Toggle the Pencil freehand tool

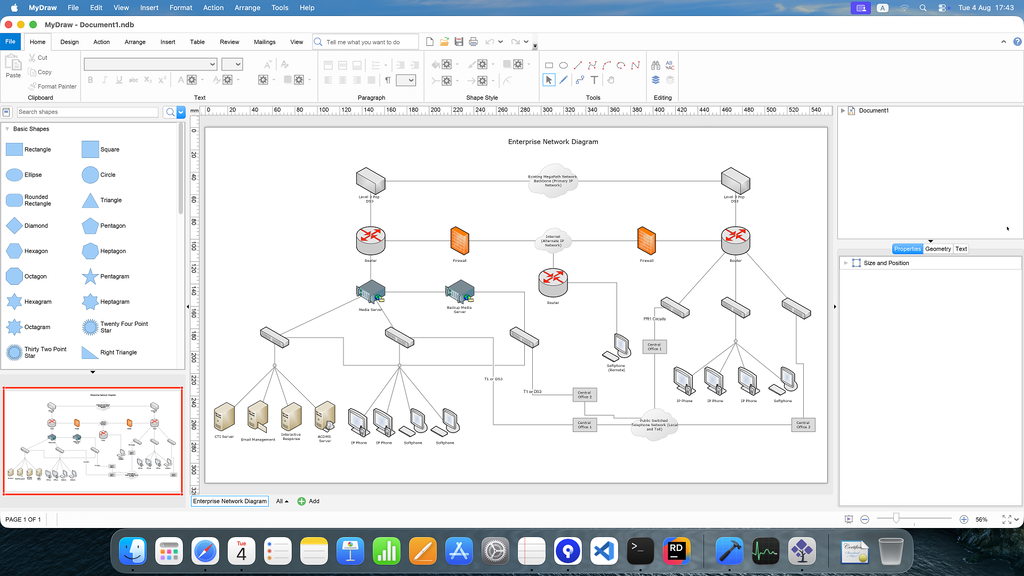click(x=564, y=80)
